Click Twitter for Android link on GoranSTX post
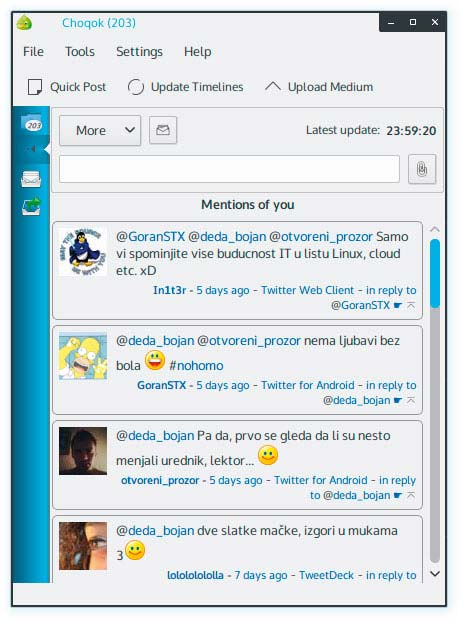The height and width of the screenshot is (628, 461). click(x=308, y=385)
